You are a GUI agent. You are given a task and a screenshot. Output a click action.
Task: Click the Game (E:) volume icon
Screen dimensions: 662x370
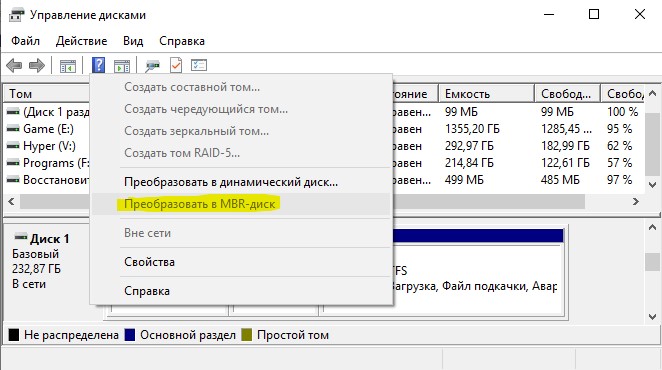coord(13,128)
